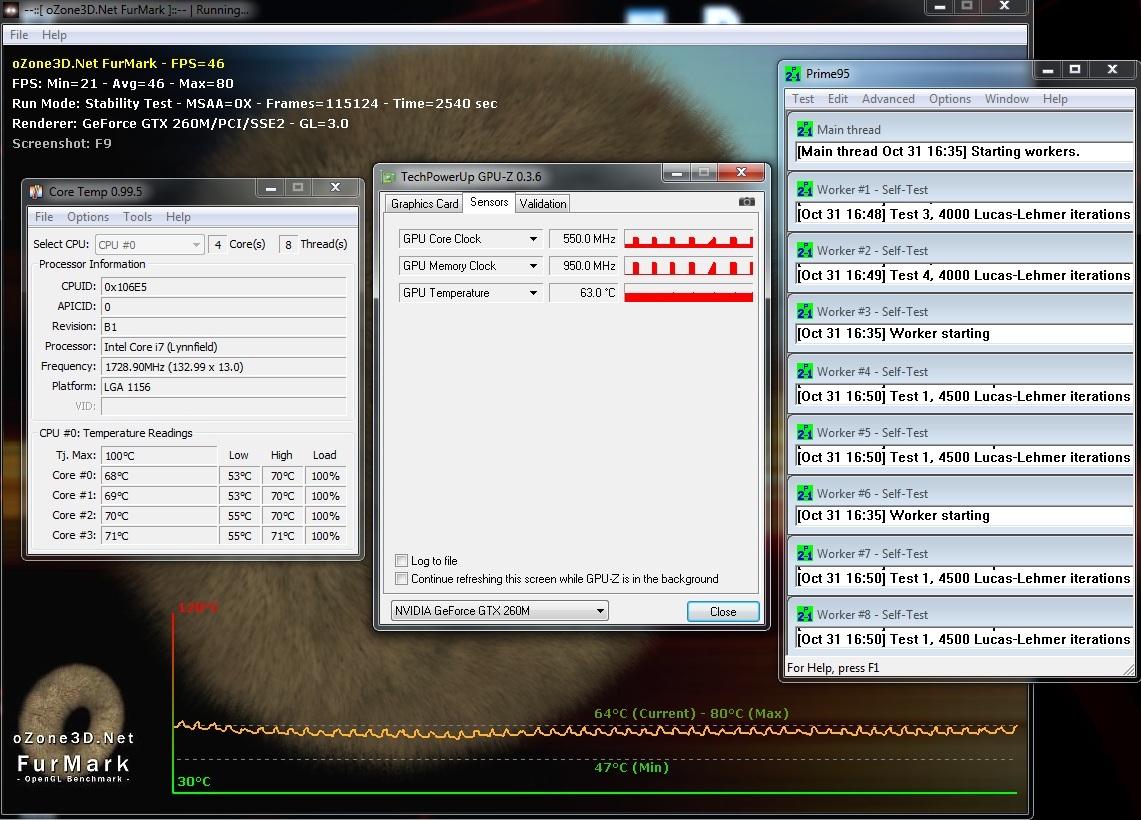
Task: Click the Main thread window icon in Prime95
Action: 805,130
